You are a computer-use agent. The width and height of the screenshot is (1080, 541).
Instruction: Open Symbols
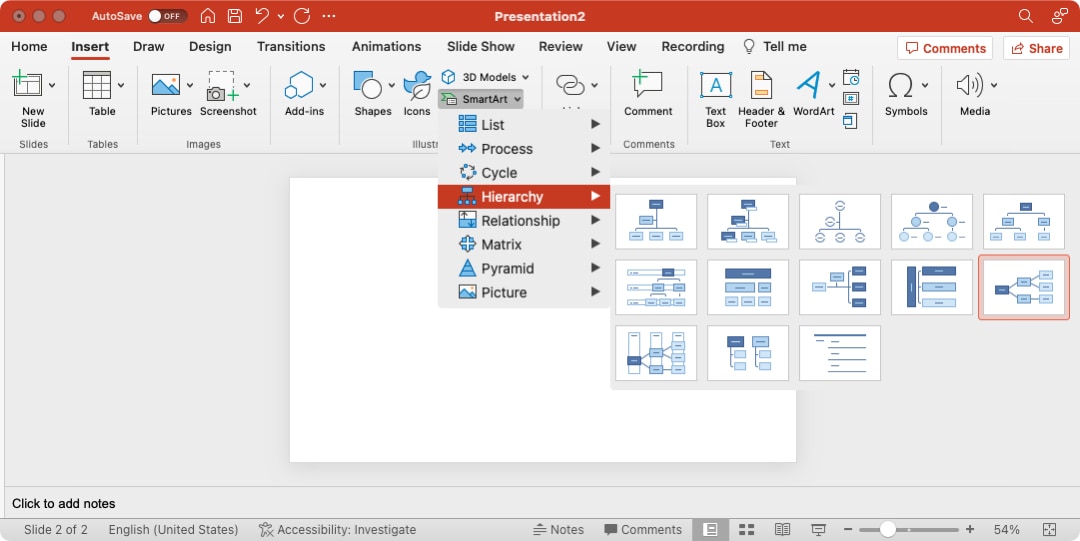[906, 94]
